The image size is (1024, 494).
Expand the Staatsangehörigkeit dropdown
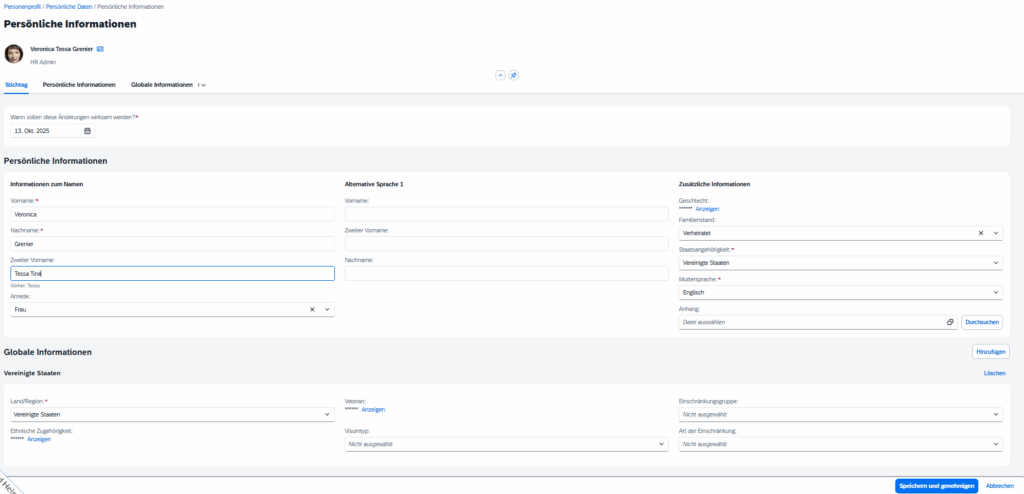coord(995,263)
